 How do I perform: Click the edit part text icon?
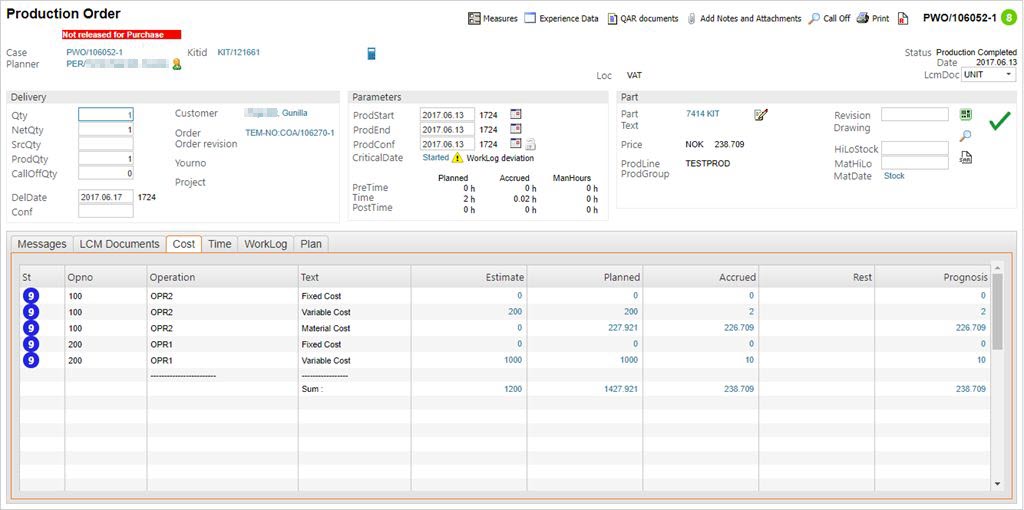(x=761, y=115)
